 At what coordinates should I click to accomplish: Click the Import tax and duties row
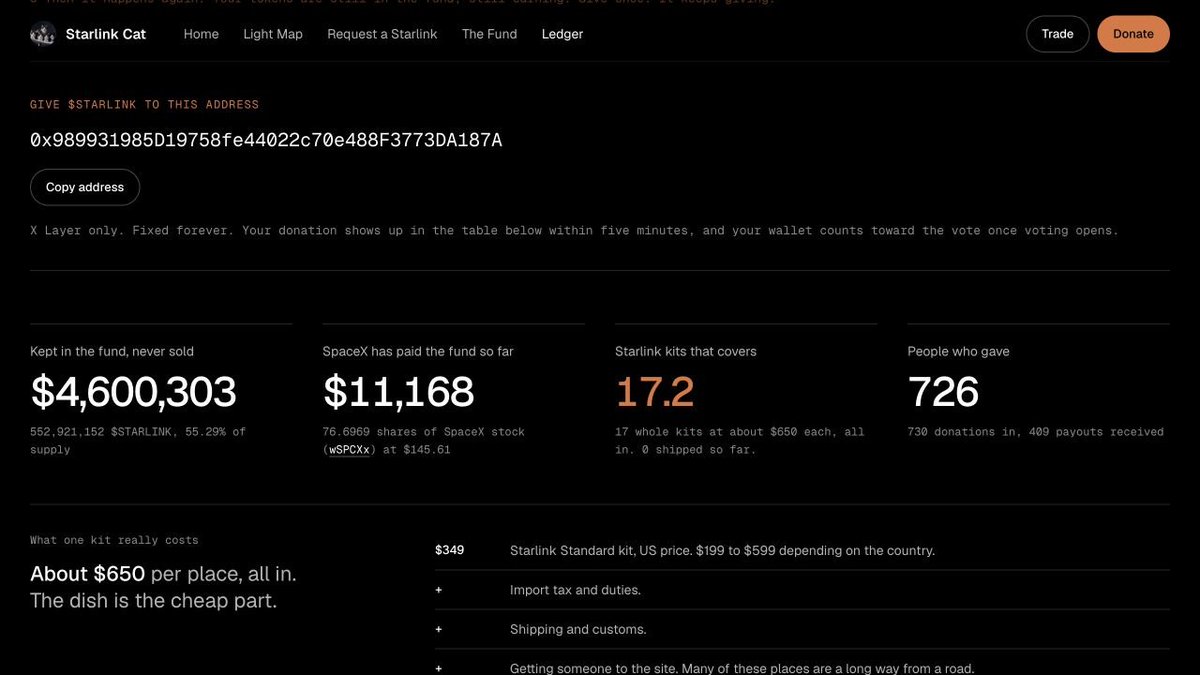[802, 590]
